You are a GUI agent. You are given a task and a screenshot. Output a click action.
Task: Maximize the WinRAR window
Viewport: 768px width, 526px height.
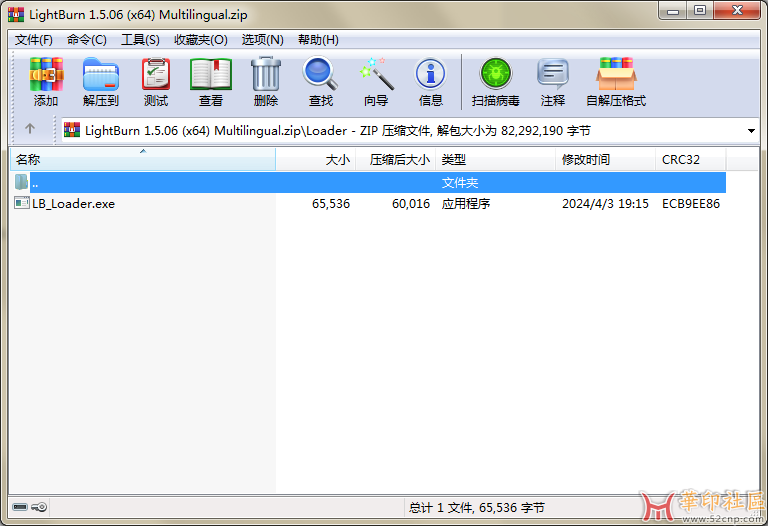pos(700,11)
